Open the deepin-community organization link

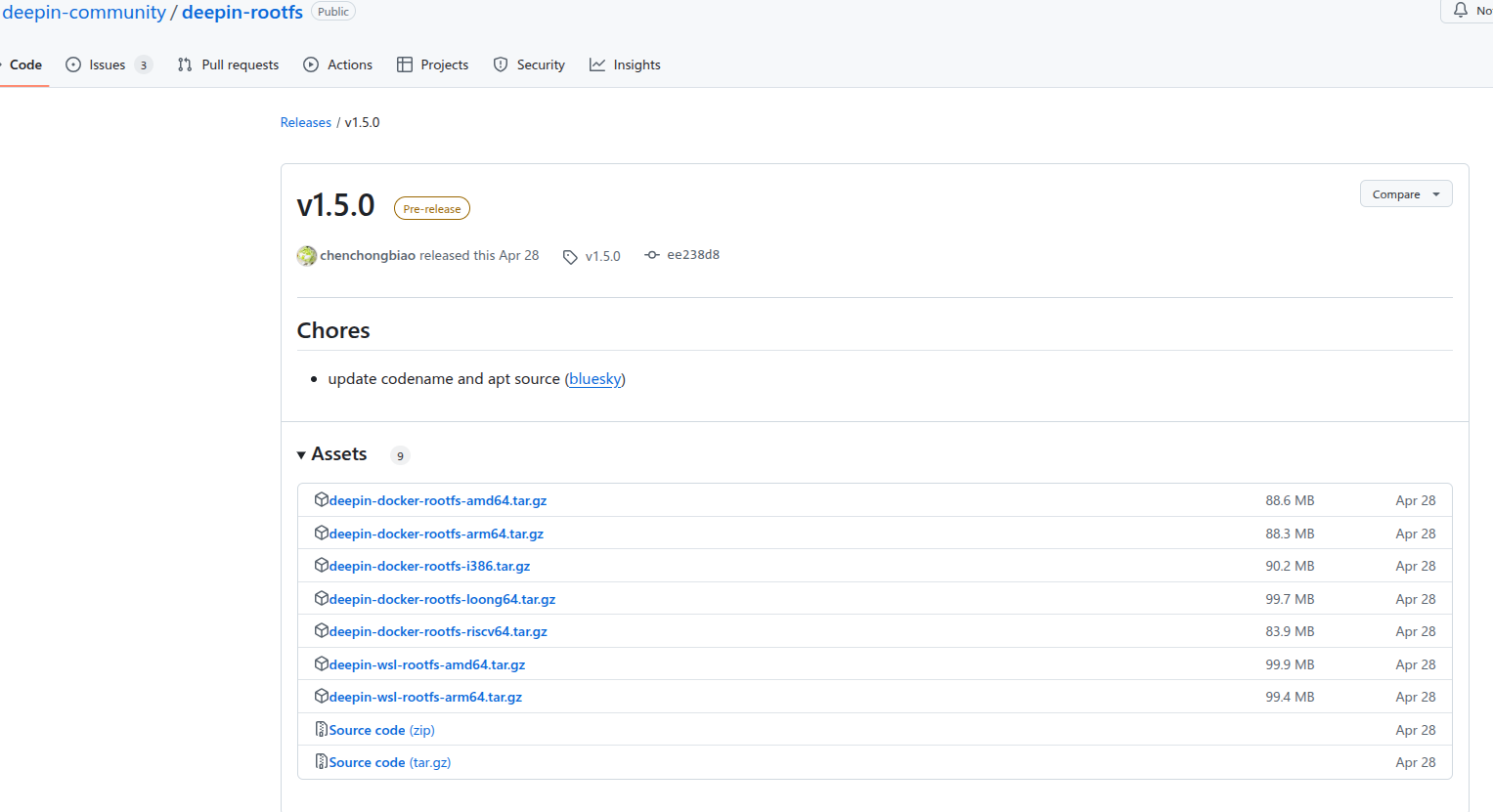[84, 12]
